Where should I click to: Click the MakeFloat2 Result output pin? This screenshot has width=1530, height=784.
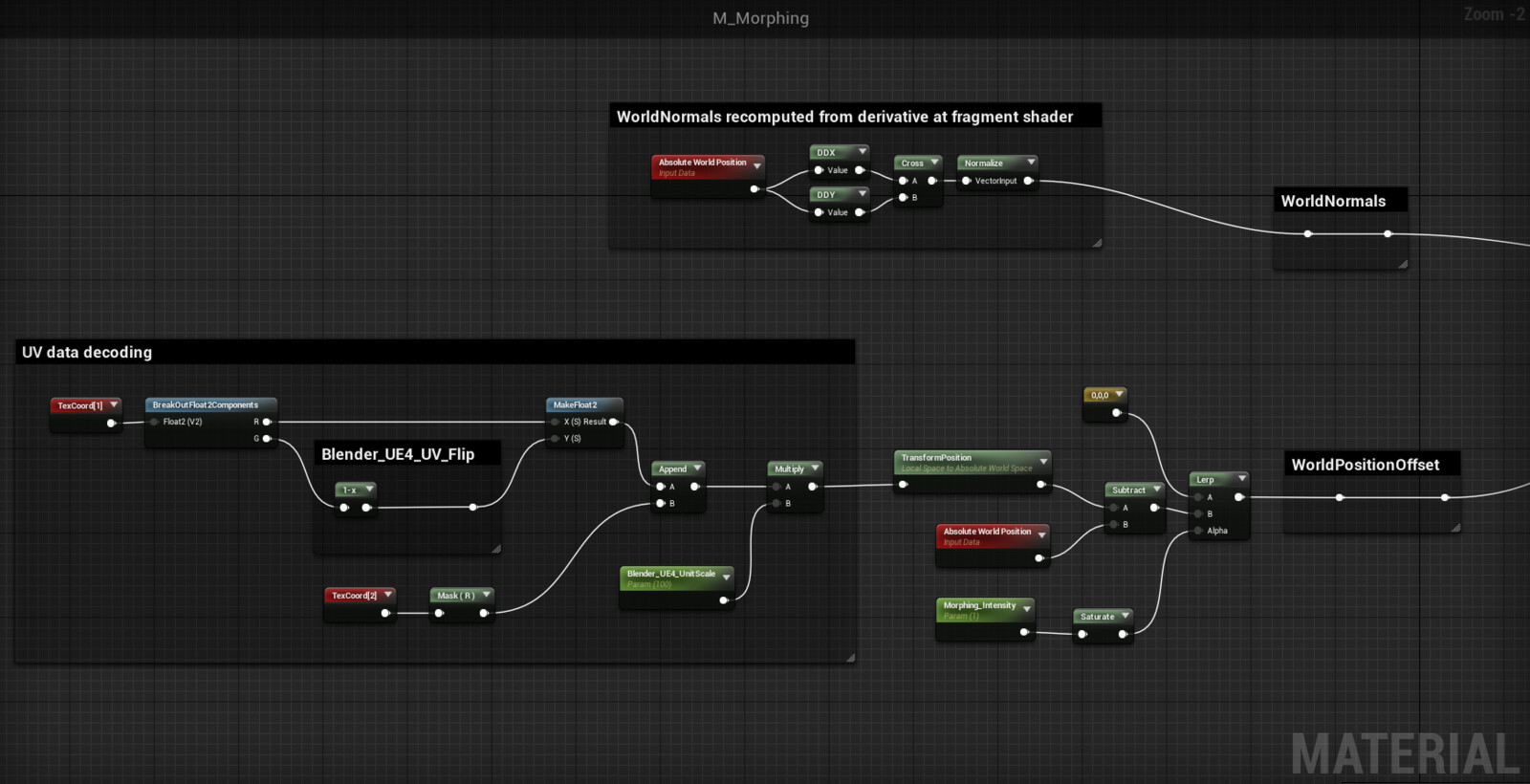pos(613,422)
